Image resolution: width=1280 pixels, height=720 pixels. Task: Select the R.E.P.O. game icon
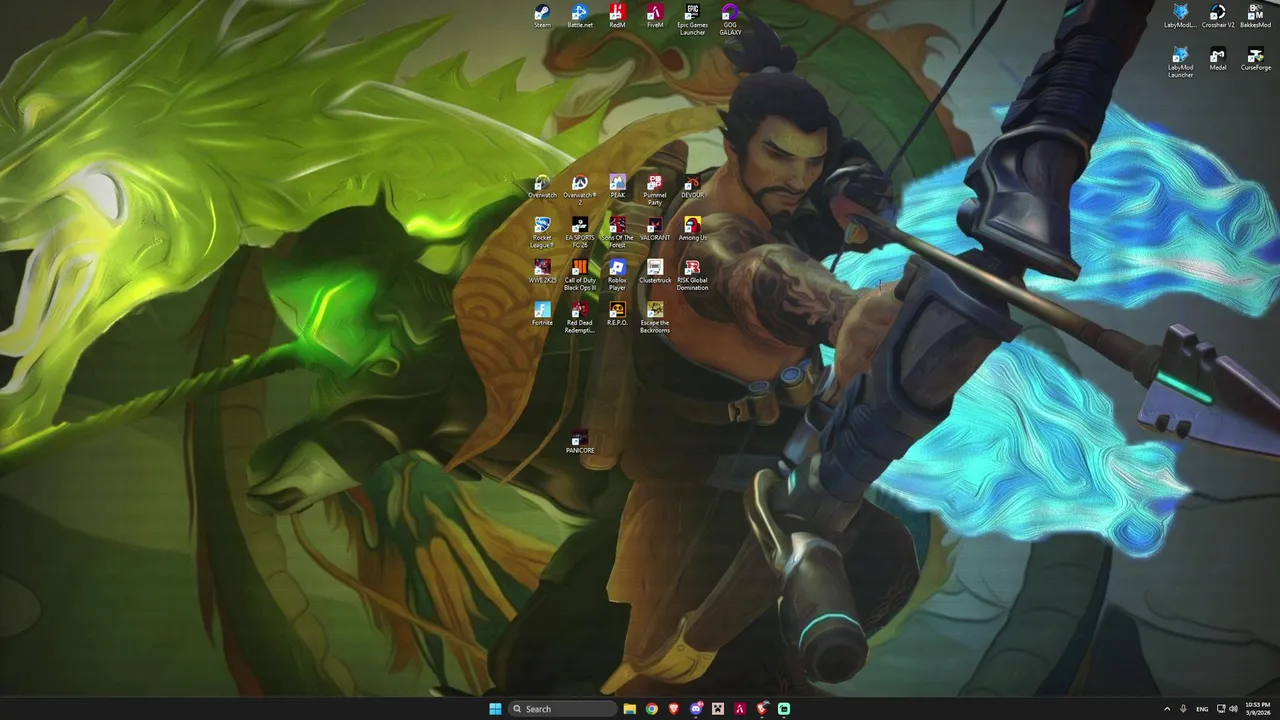(617, 315)
